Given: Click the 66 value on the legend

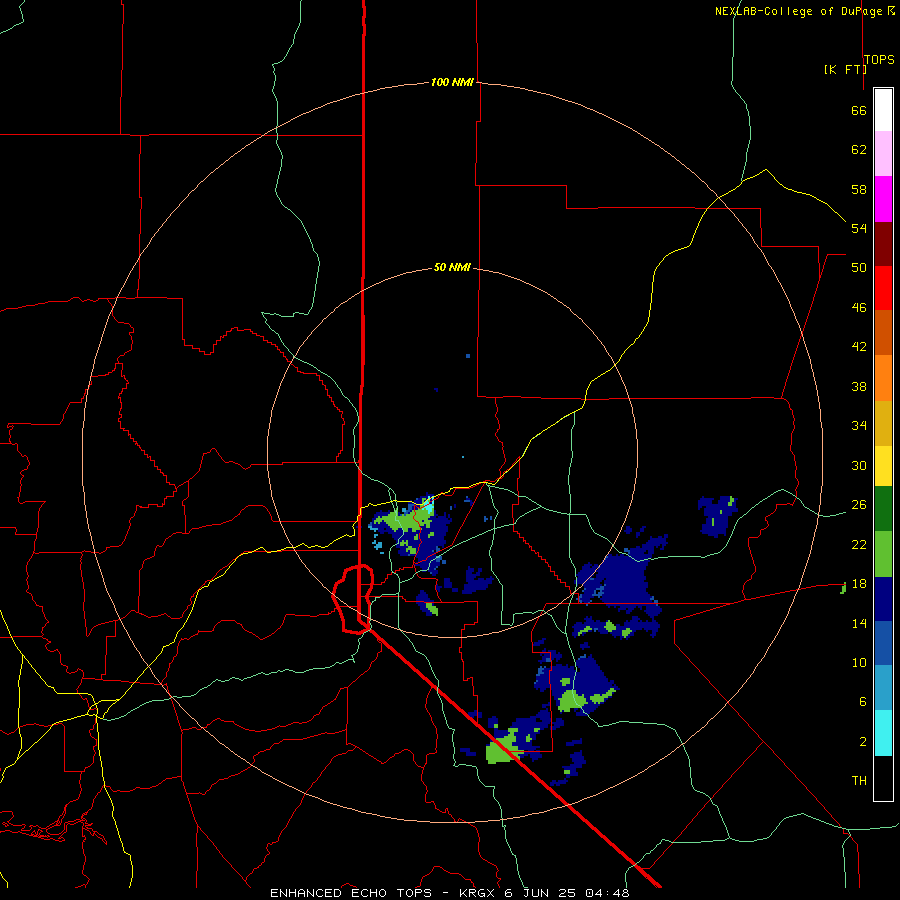Looking at the screenshot, I should 859,110.
